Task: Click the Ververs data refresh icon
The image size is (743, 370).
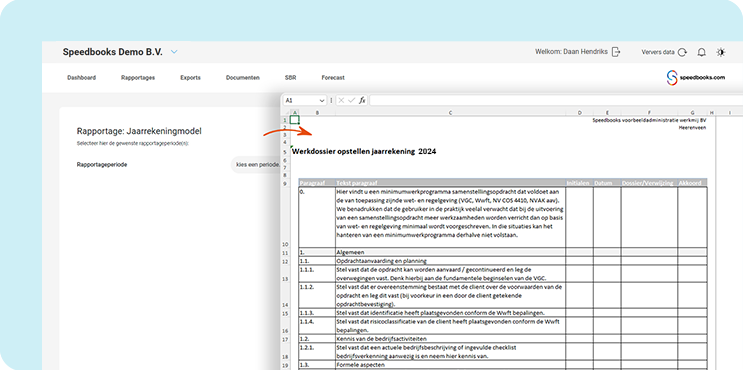Action: [x=682, y=53]
